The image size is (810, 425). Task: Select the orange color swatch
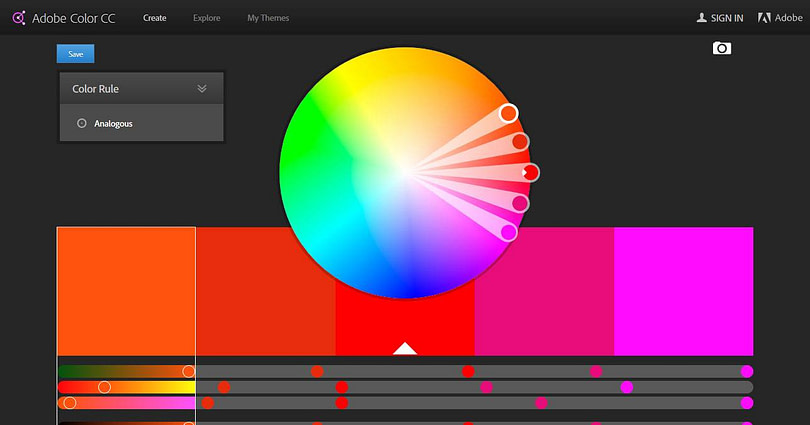point(126,291)
